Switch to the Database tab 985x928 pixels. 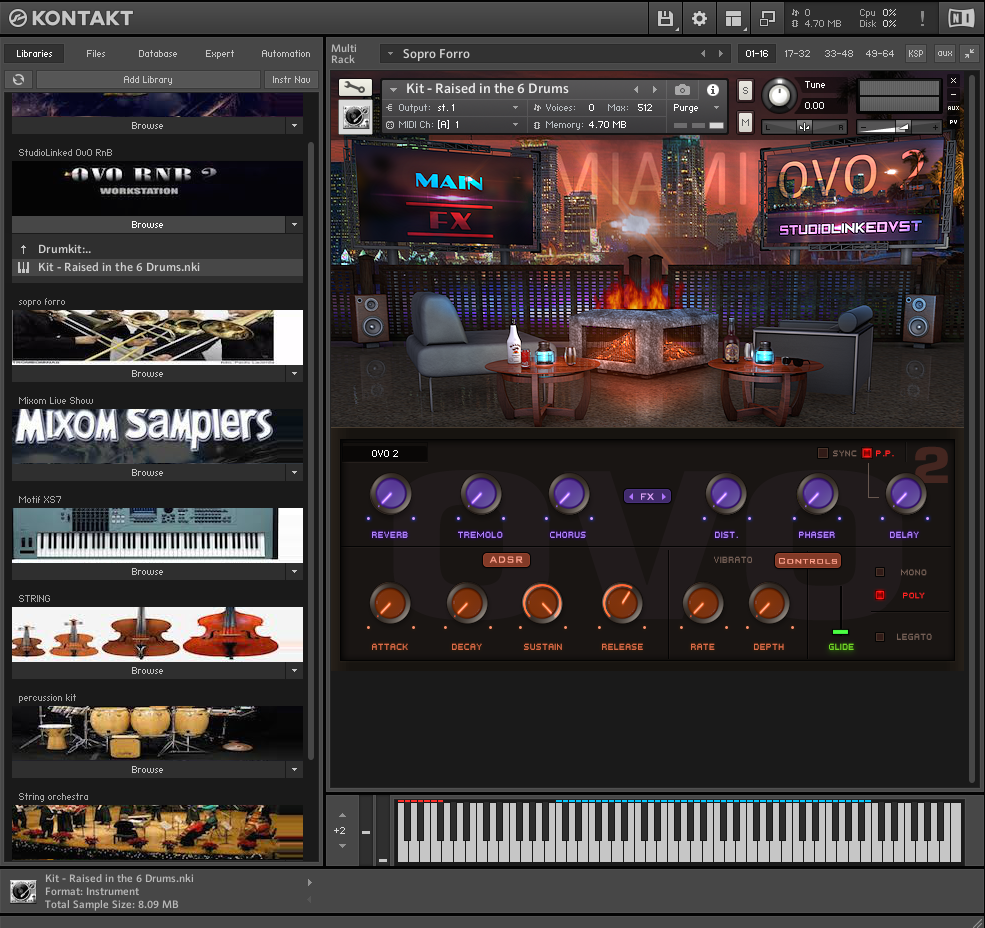coord(158,54)
